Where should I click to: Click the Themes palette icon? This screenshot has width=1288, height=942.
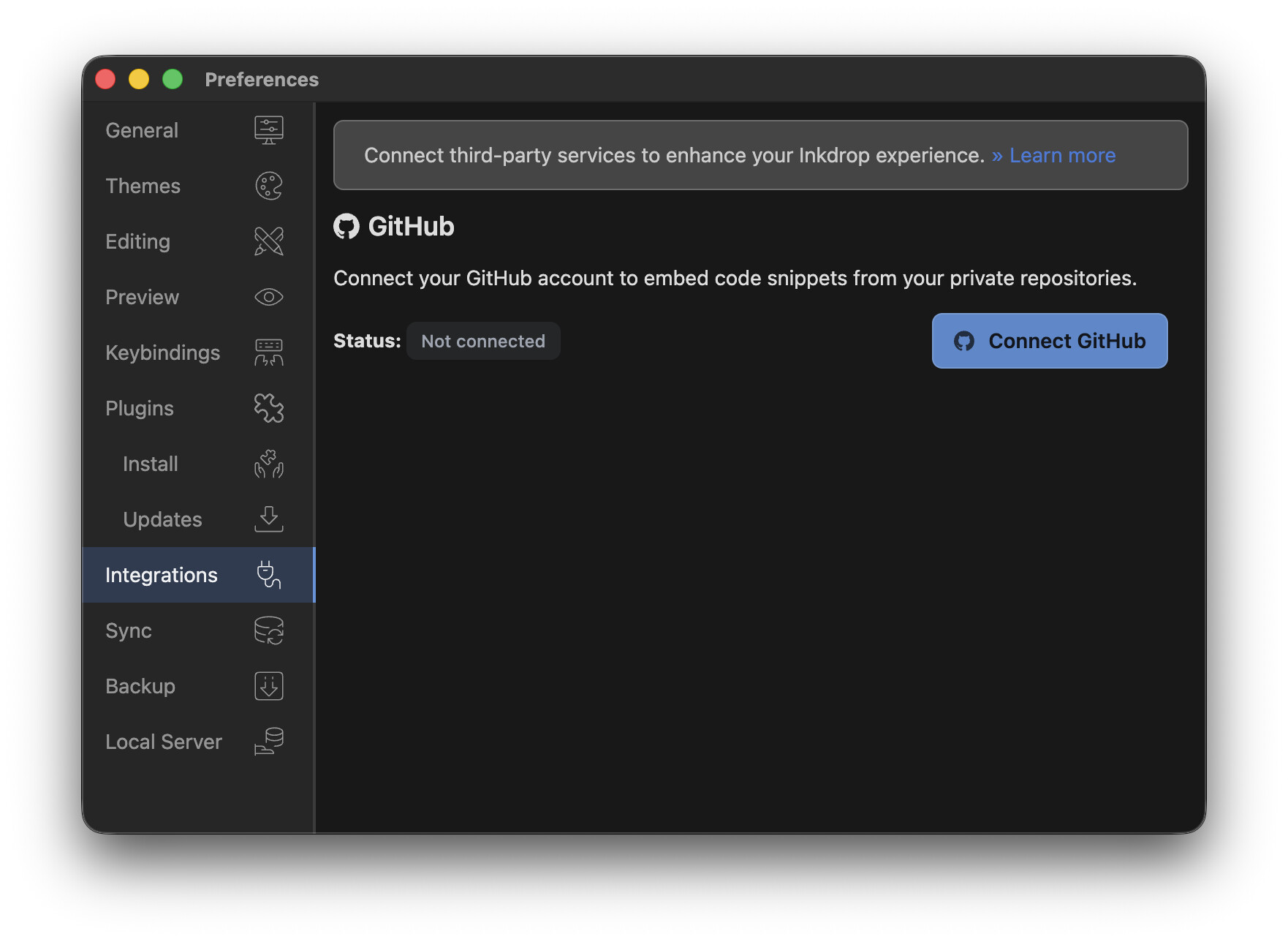(x=268, y=186)
